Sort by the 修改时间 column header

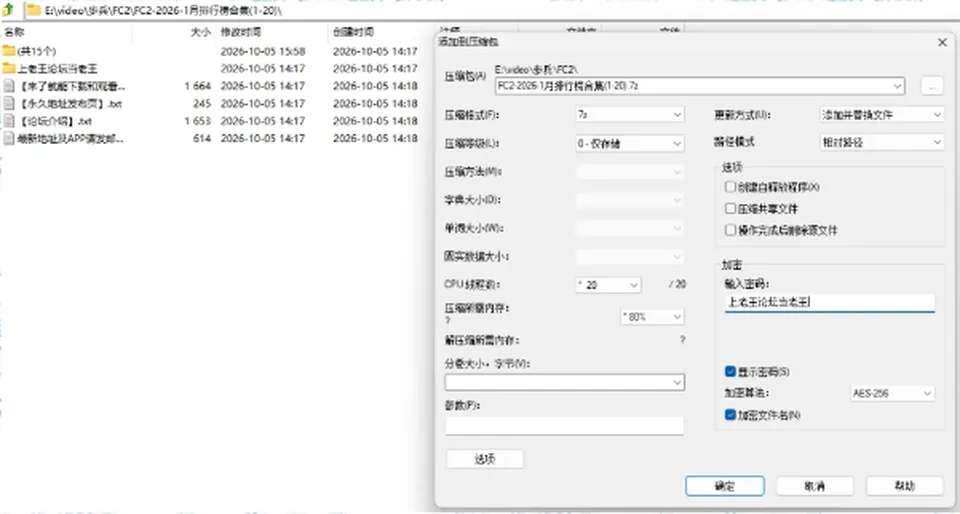(x=241, y=32)
